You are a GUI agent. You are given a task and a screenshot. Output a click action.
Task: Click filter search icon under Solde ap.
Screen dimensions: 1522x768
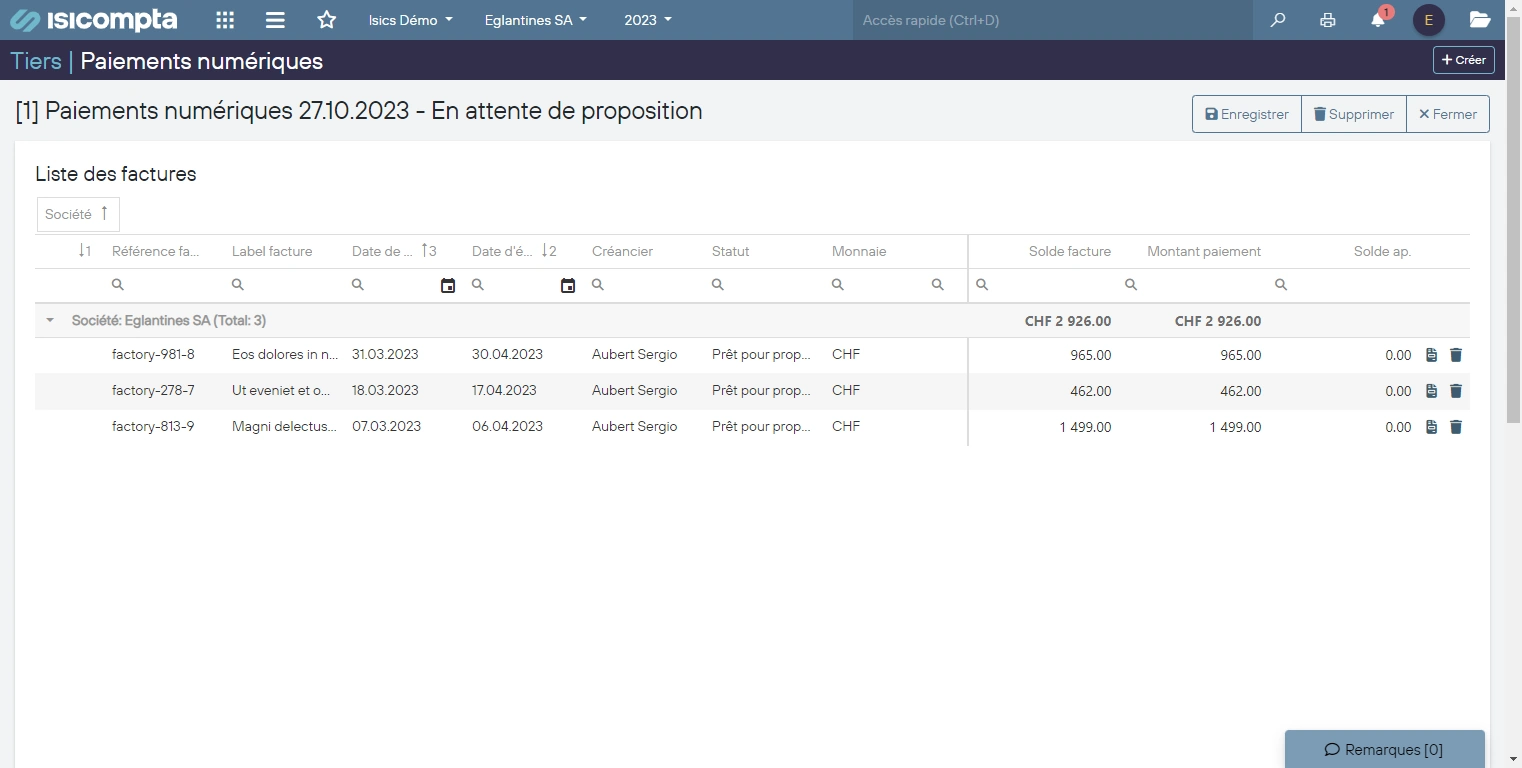1281,285
